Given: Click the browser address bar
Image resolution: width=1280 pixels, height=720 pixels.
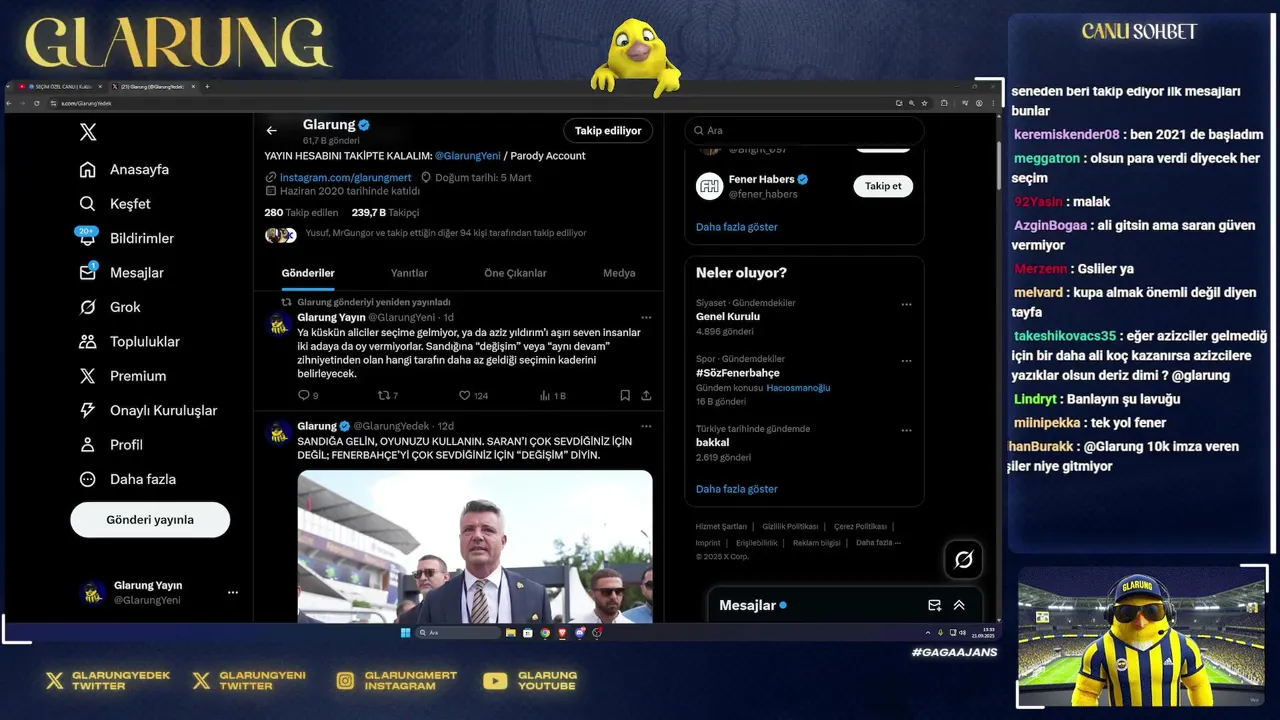Looking at the screenshot, I should [x=470, y=103].
